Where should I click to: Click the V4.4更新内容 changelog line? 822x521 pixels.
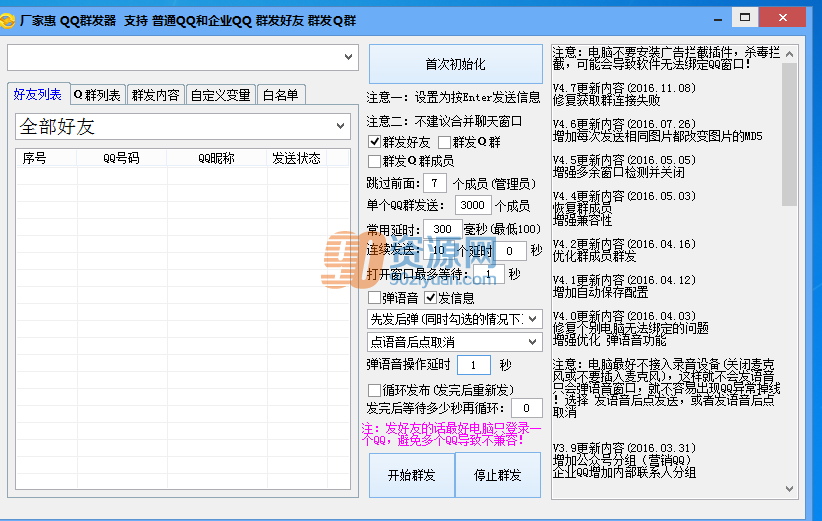[624, 196]
